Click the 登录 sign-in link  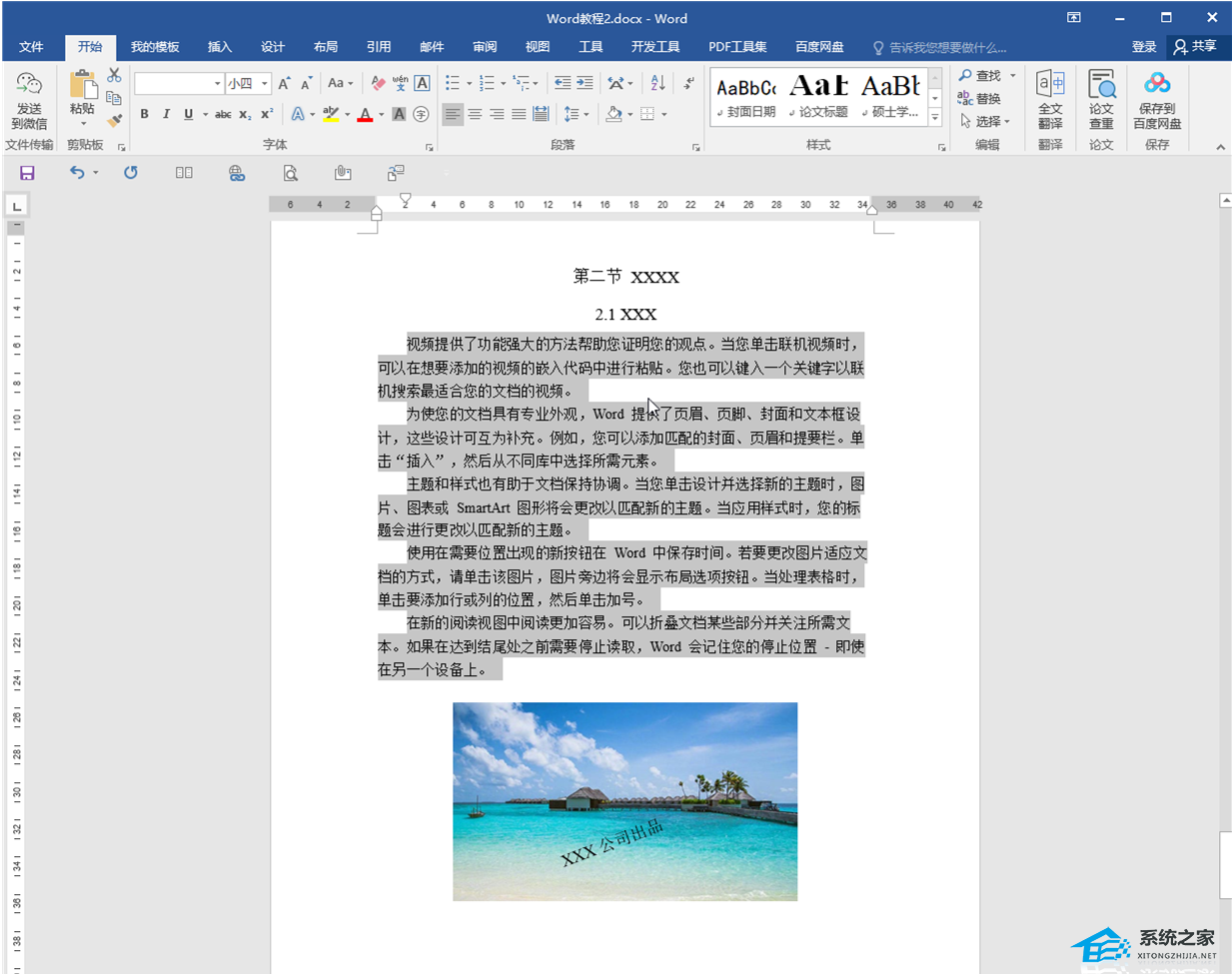(1143, 47)
